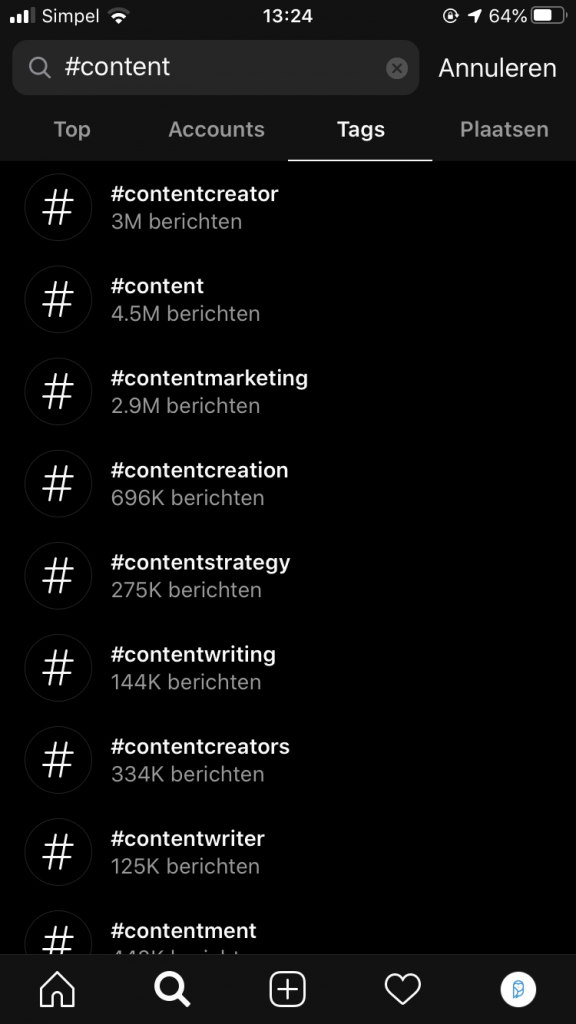Clear the search field with X icon
Viewport: 576px width, 1024px height.
click(396, 68)
